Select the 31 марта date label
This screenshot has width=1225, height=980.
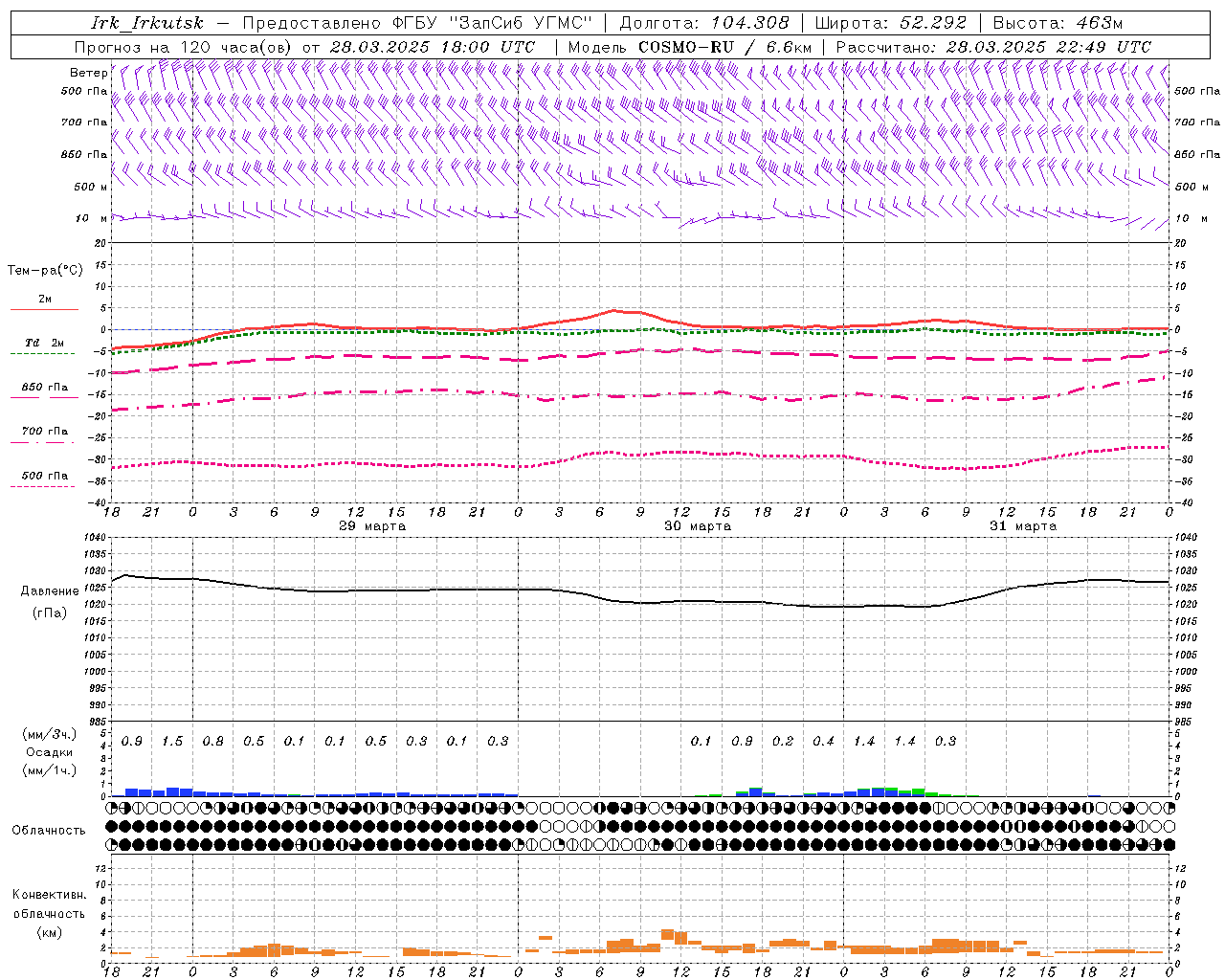tap(1023, 526)
